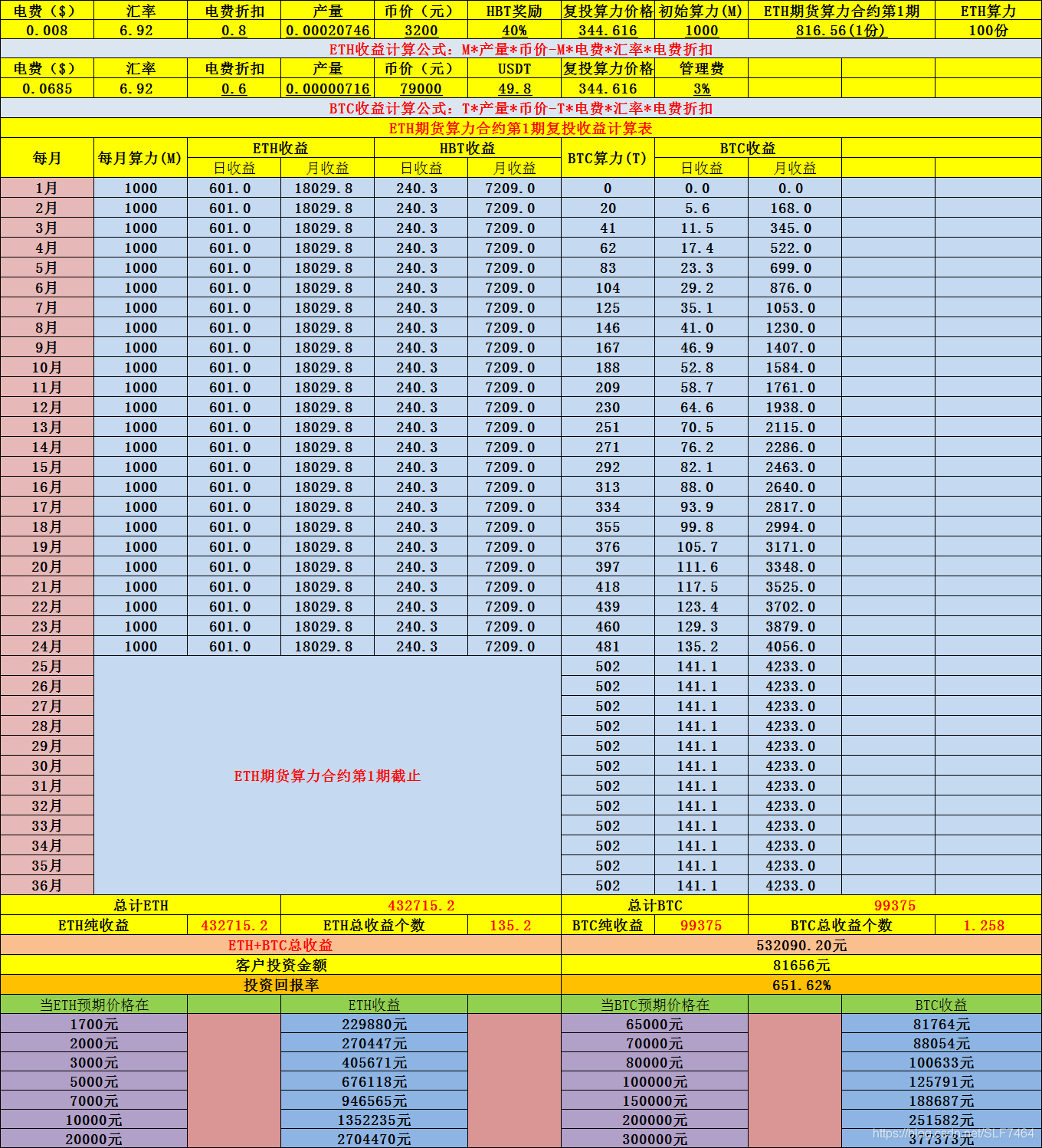Click the 客户投资金额 value 81656元
The width and height of the screenshot is (1042, 1148).
point(801,966)
